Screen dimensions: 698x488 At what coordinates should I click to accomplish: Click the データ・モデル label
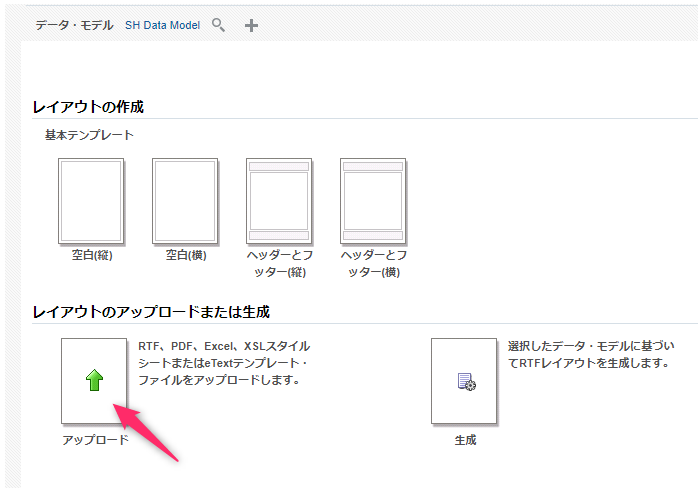(74, 25)
